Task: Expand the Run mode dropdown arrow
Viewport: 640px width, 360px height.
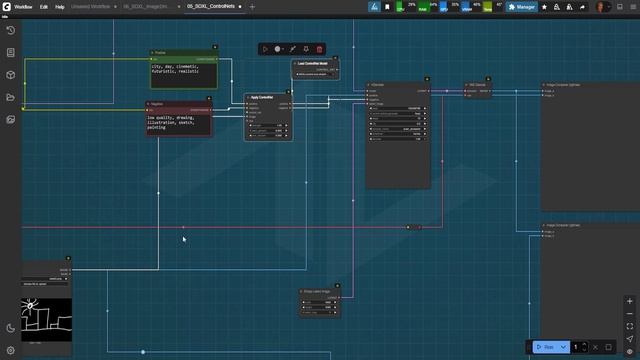Action: pos(563,347)
